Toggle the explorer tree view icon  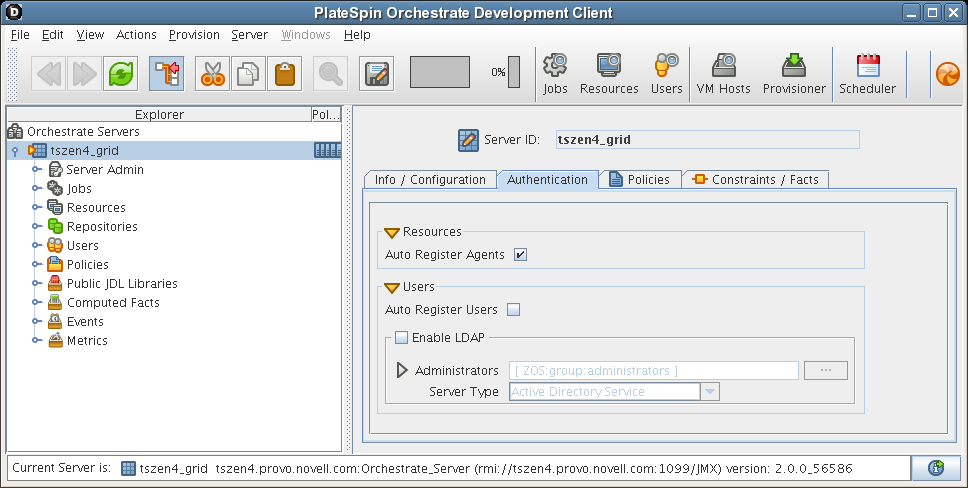pyautogui.click(x=167, y=74)
